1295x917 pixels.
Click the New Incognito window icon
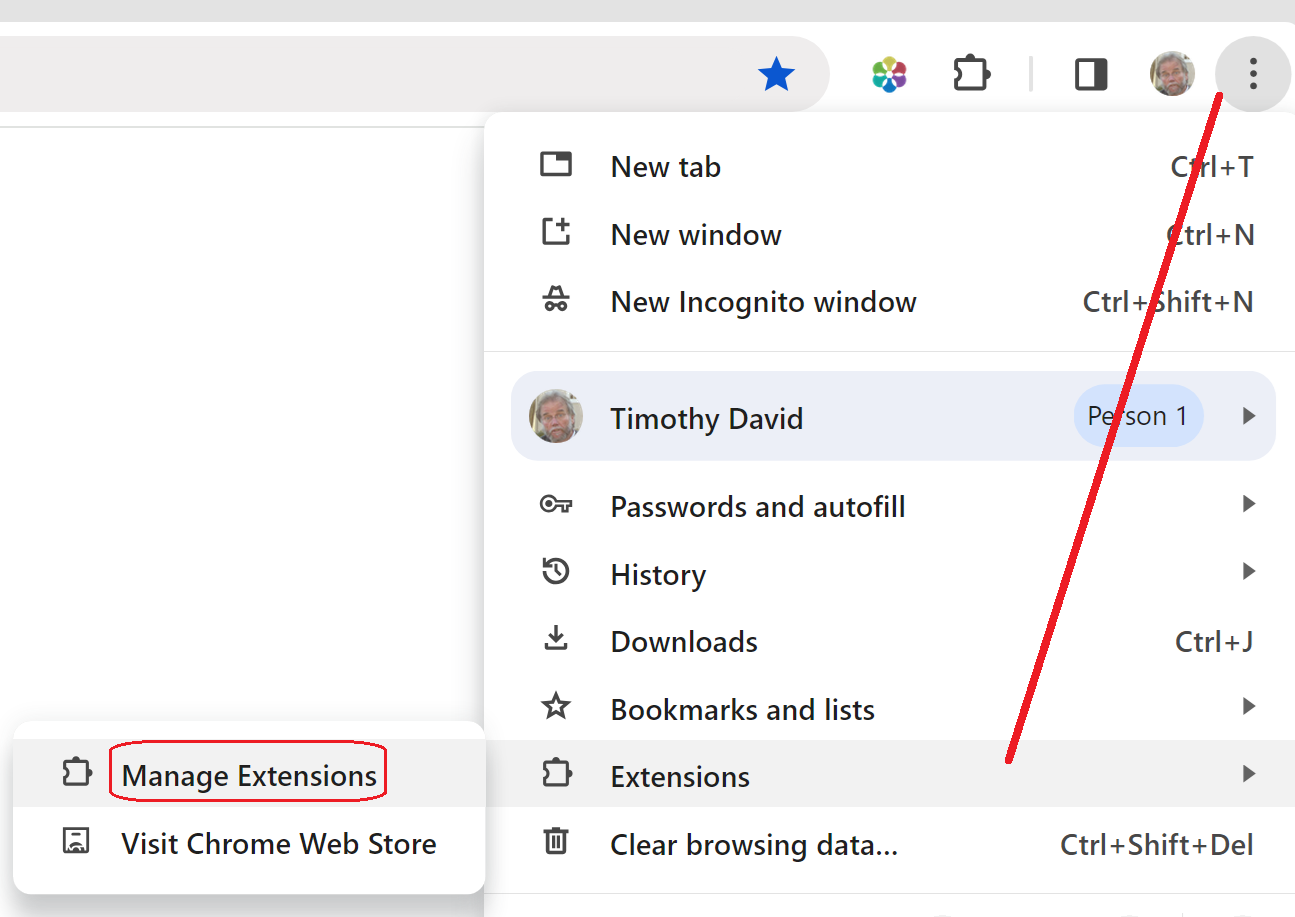(556, 301)
